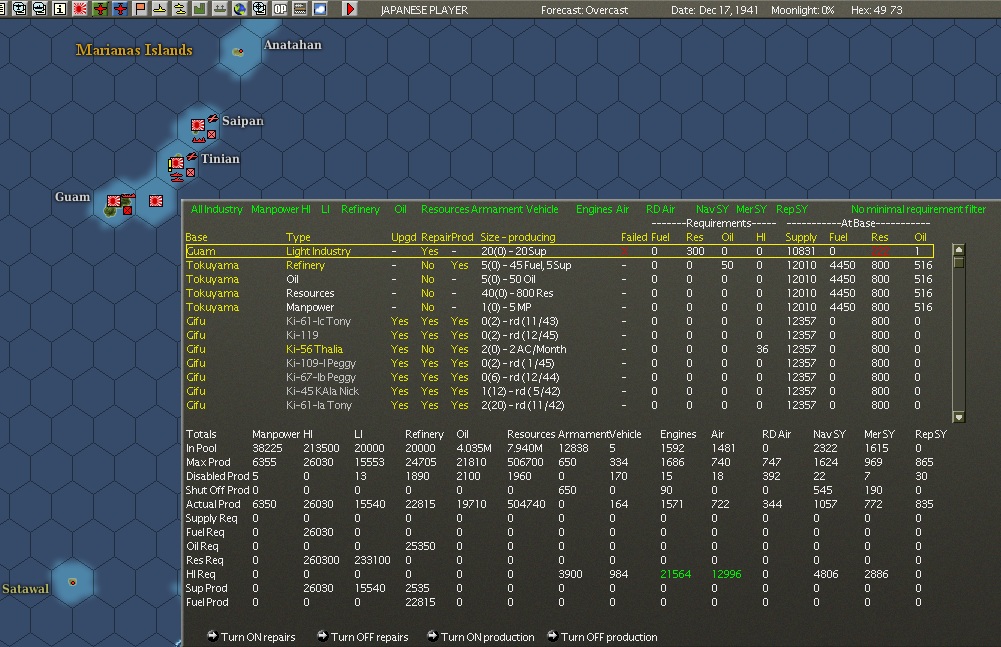Toggle Prod 'Yes' for Tokuyama Refinery
This screenshot has width=1001, height=647.
459,265
